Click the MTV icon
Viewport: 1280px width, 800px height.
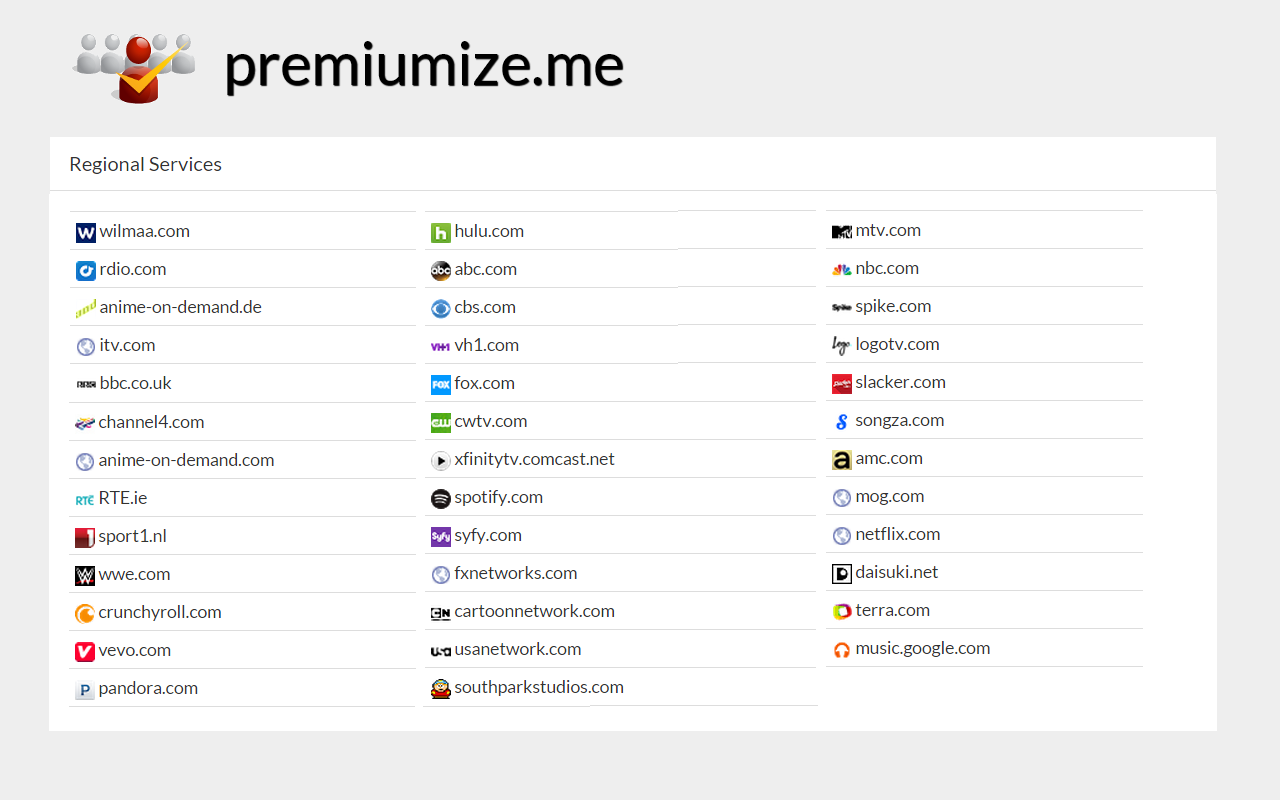841,231
